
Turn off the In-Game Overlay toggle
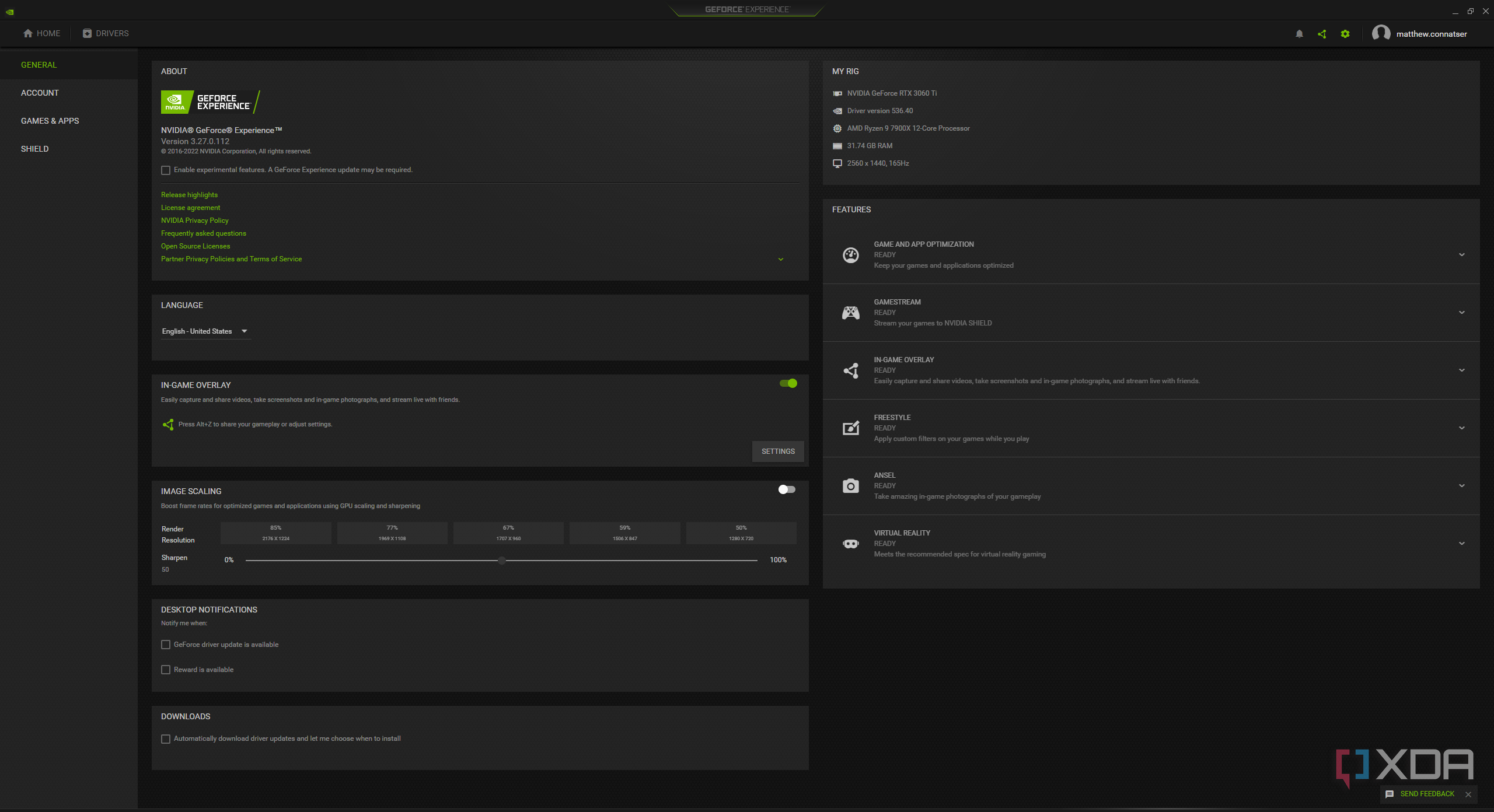788,383
